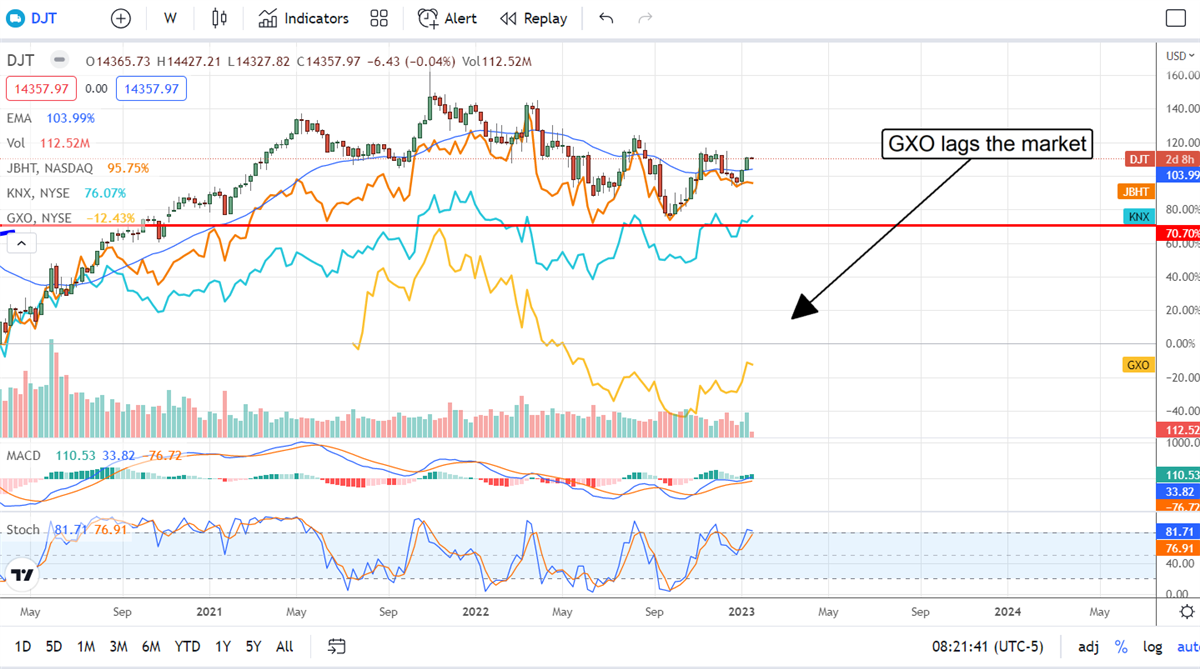
Task: Enable the log scale toggle
Action: (1153, 646)
